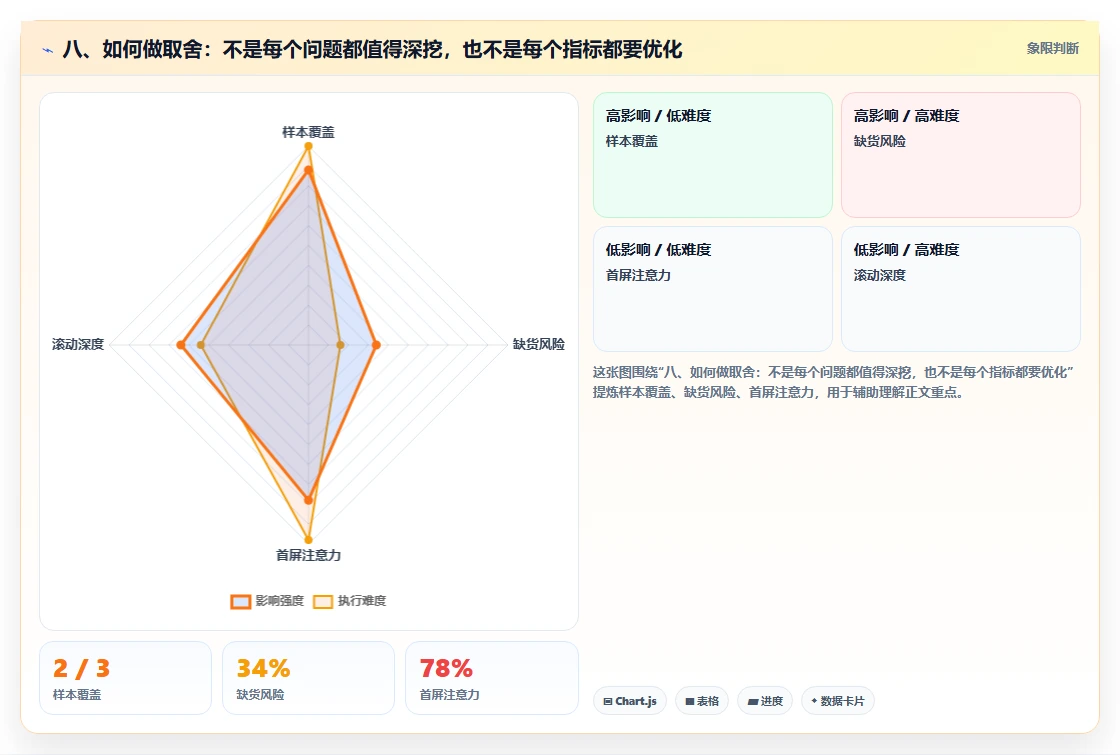Click the orange 影响强度 point on 缺货风险 axis

click(x=376, y=345)
